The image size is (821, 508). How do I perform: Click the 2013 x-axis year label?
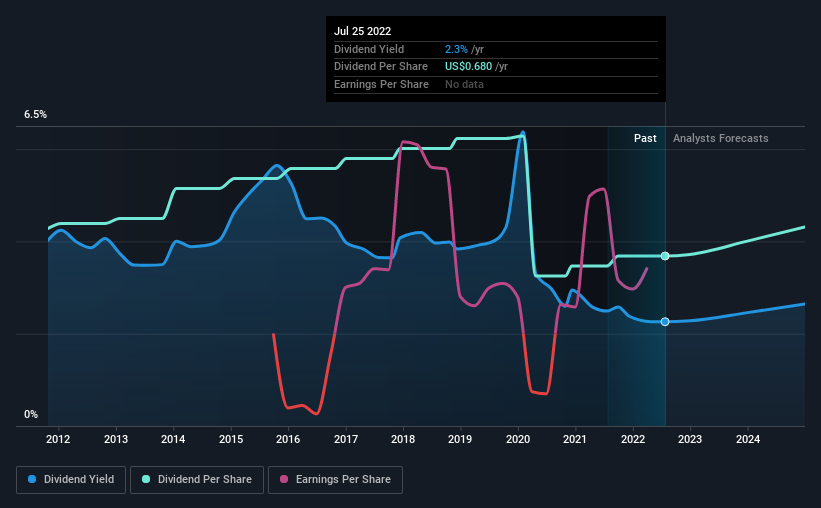(116, 439)
